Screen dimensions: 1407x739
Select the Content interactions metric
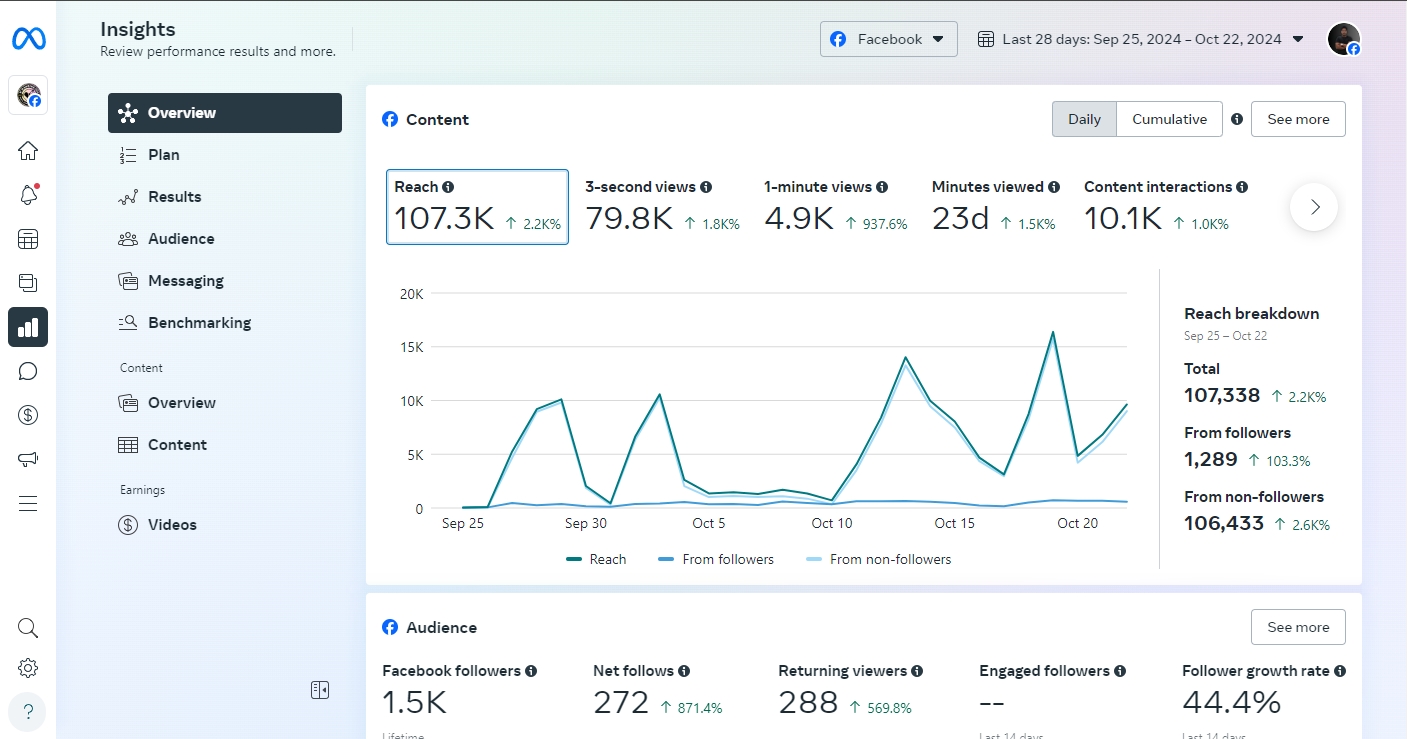coord(1166,207)
